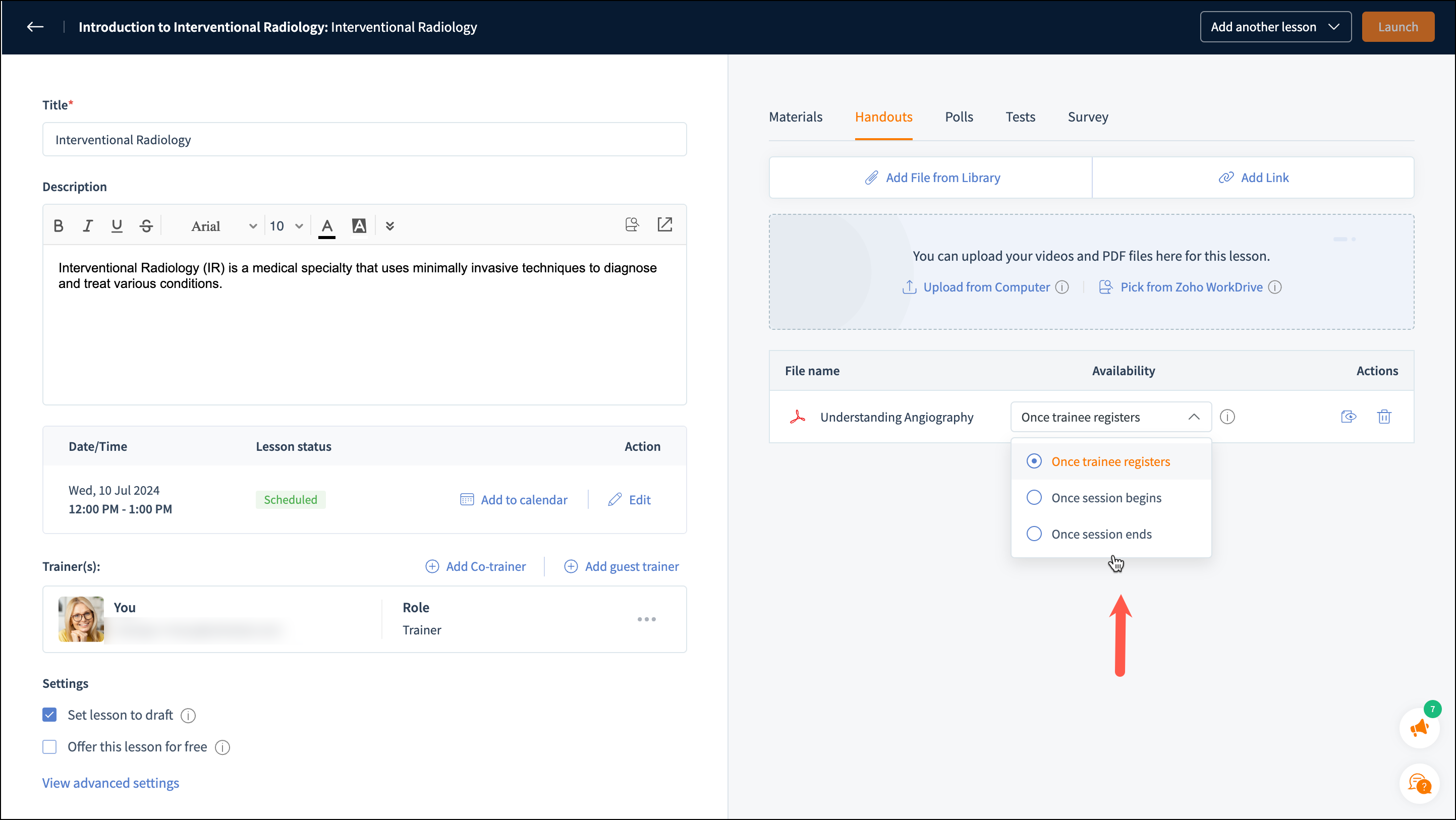Apply strikethrough formatting in the description toolbar
Screen dimensions: 1456x820
[x=146, y=226]
